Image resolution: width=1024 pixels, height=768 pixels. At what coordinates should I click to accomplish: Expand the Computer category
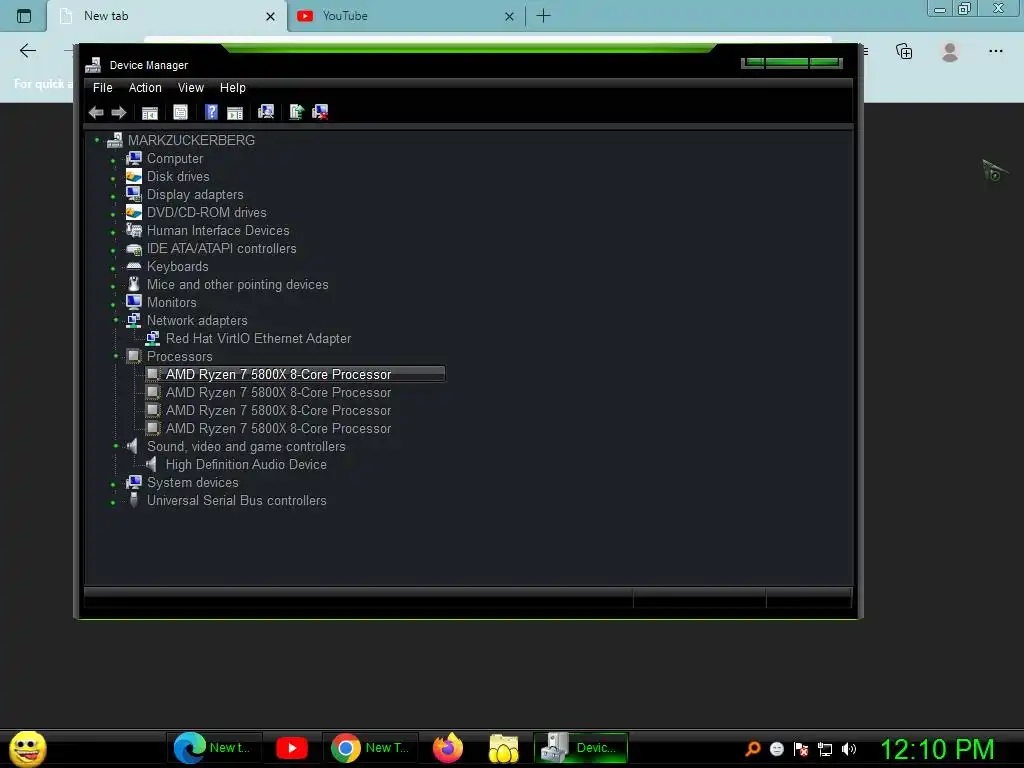click(114, 160)
